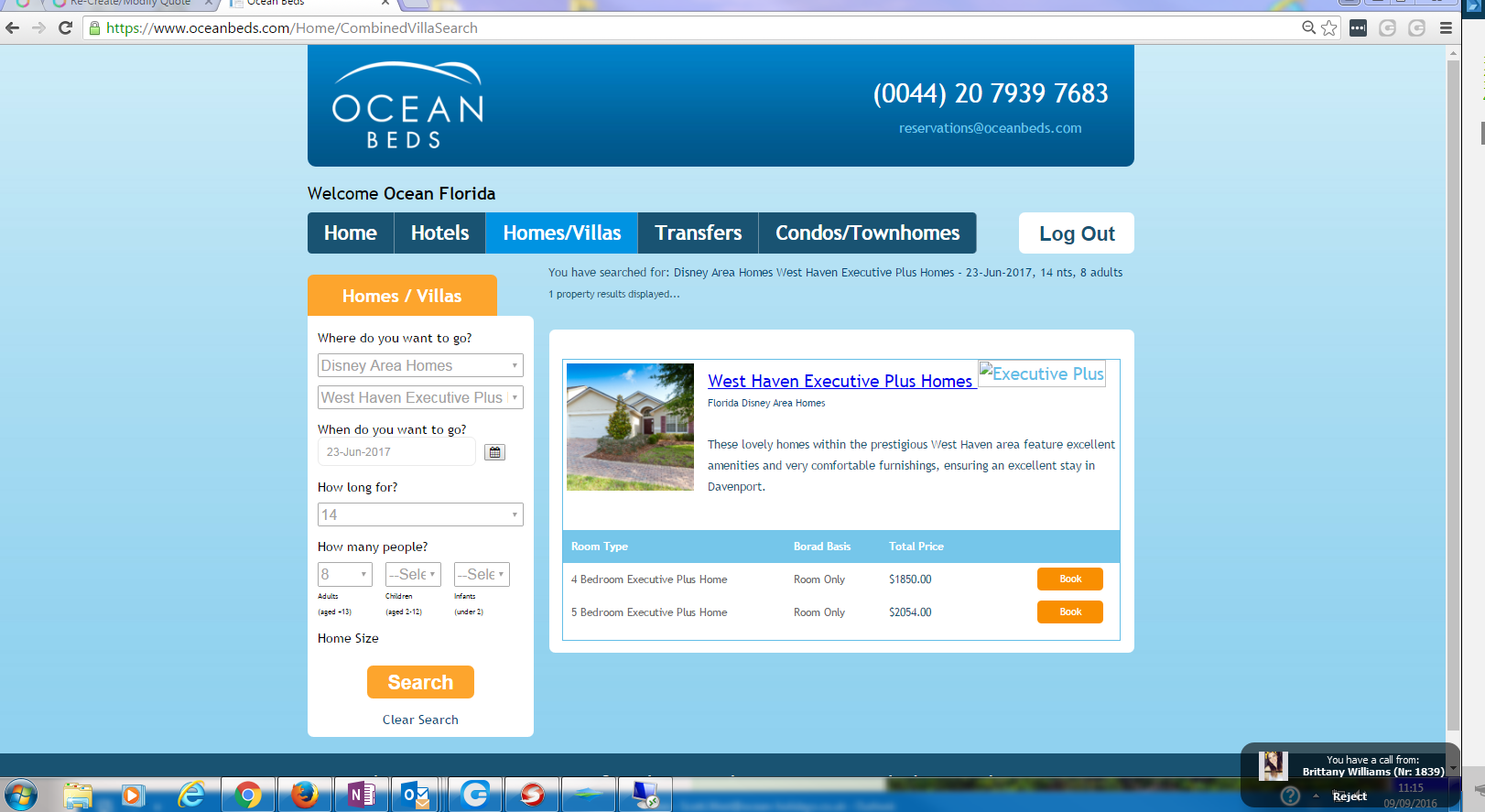
Task: Click the West Haven property thumbnail photo
Action: tap(630, 427)
